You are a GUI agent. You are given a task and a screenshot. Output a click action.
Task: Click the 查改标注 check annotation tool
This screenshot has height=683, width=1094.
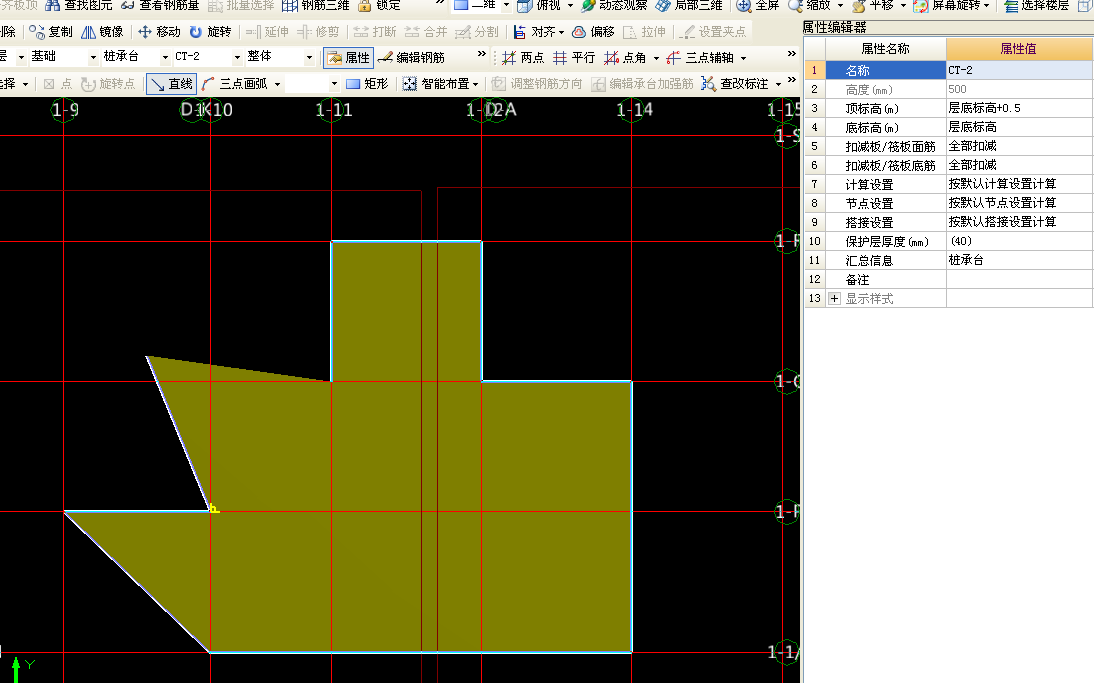point(735,84)
